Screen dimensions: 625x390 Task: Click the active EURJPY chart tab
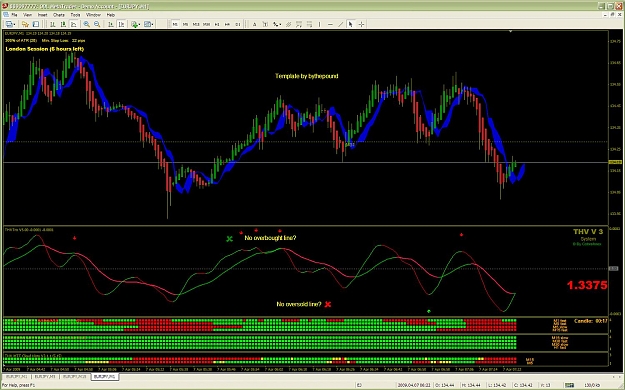[x=104, y=376]
